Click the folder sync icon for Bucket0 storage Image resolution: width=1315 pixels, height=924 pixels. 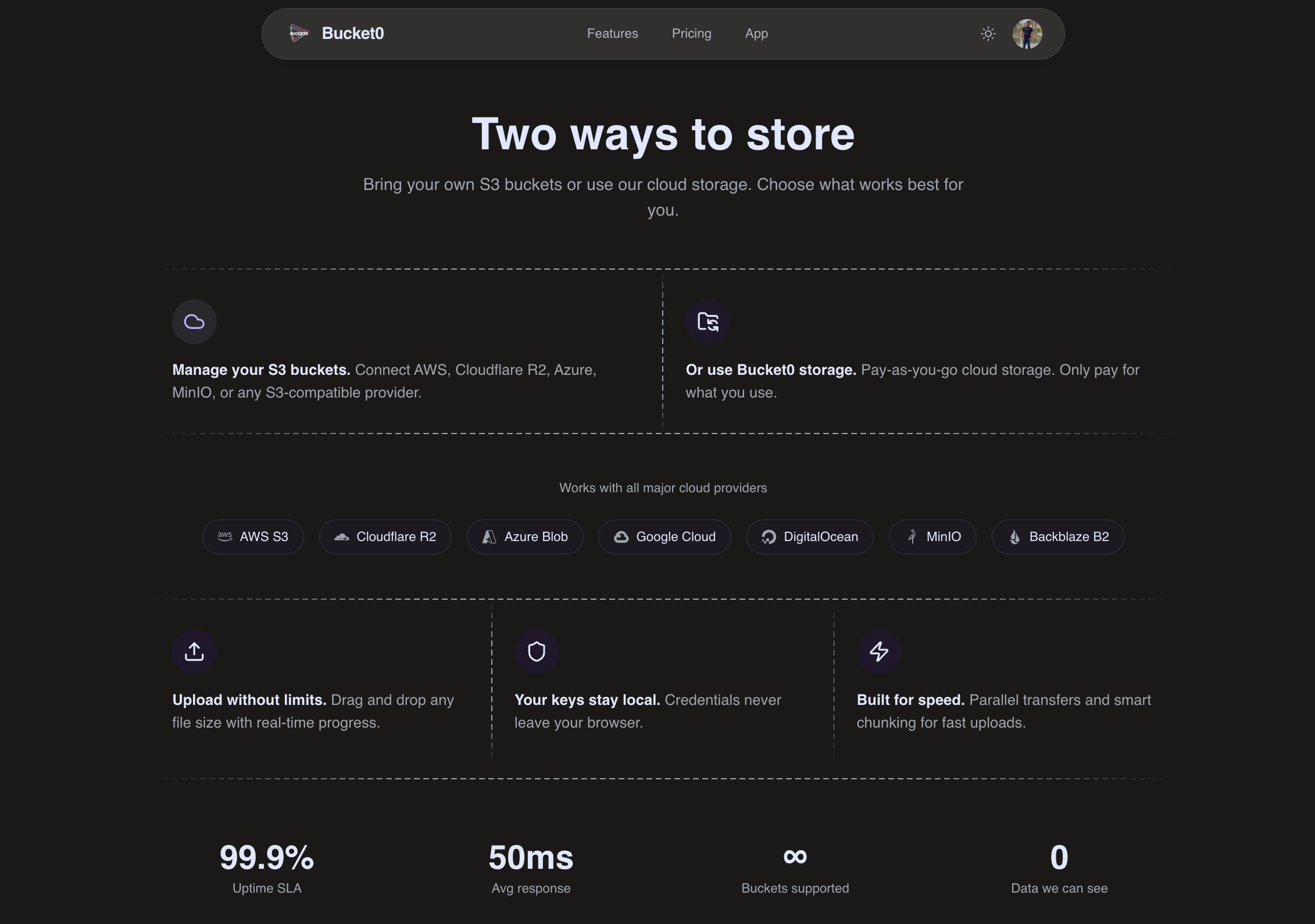707,322
